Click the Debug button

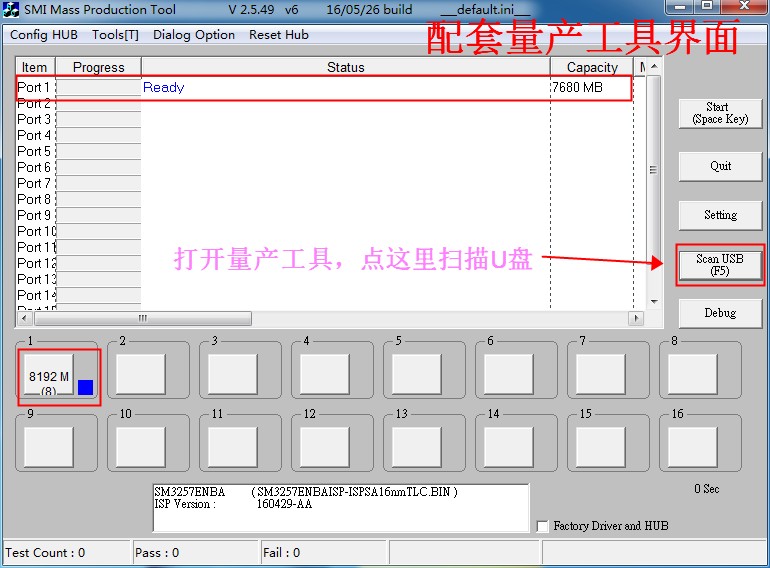tap(720, 313)
